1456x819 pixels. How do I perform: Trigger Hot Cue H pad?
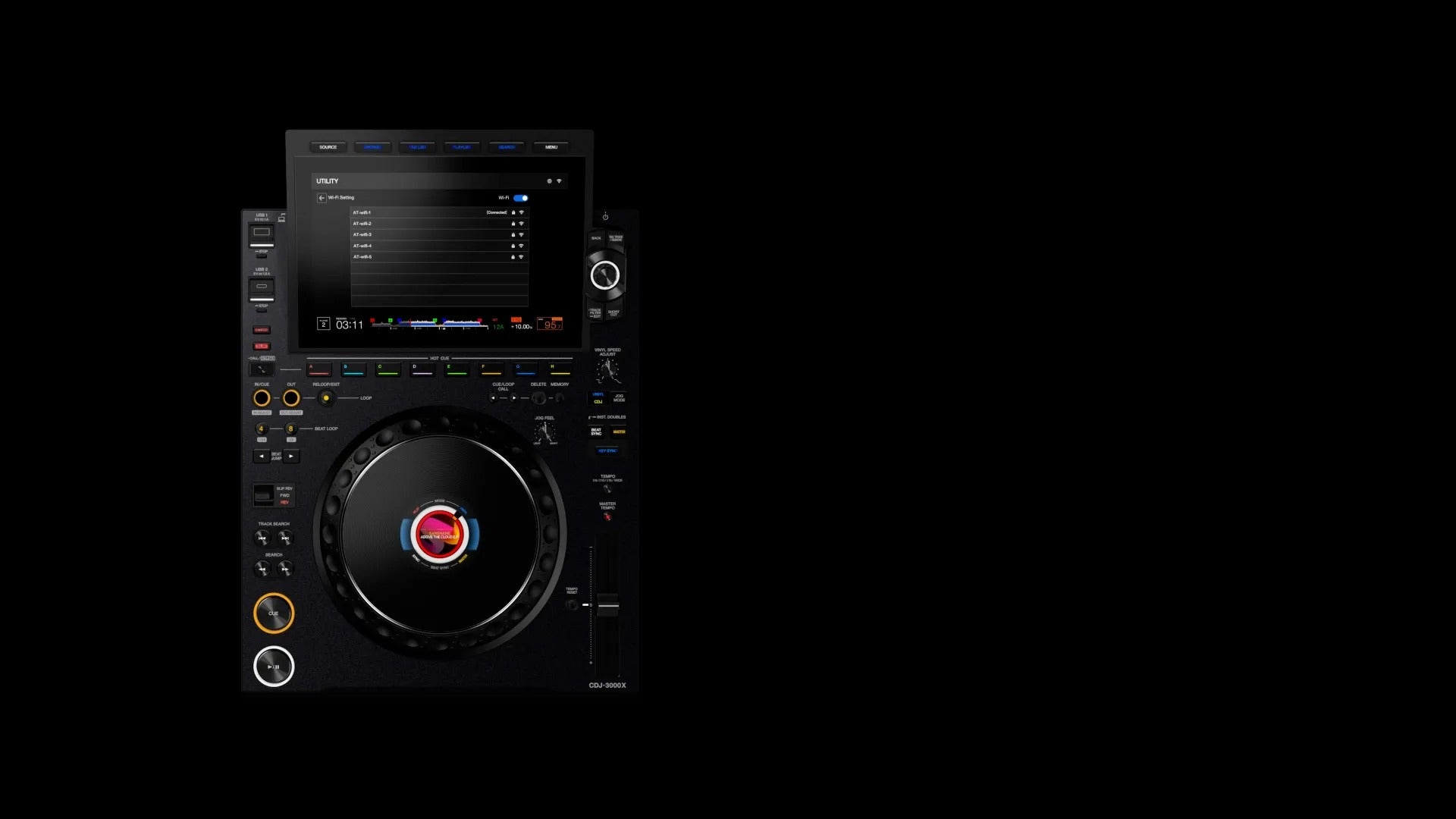(560, 370)
